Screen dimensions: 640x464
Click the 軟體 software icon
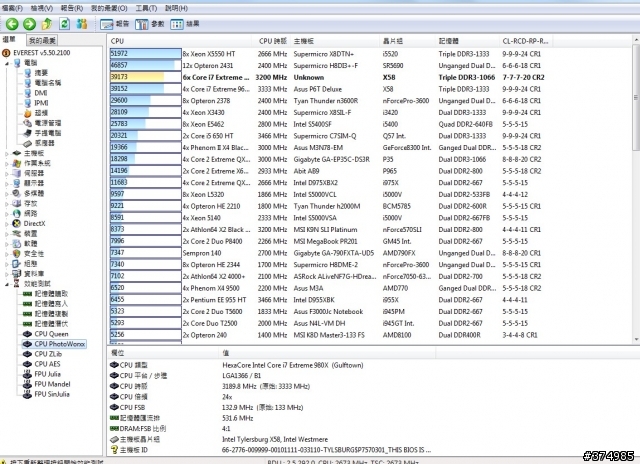click(x=17, y=244)
